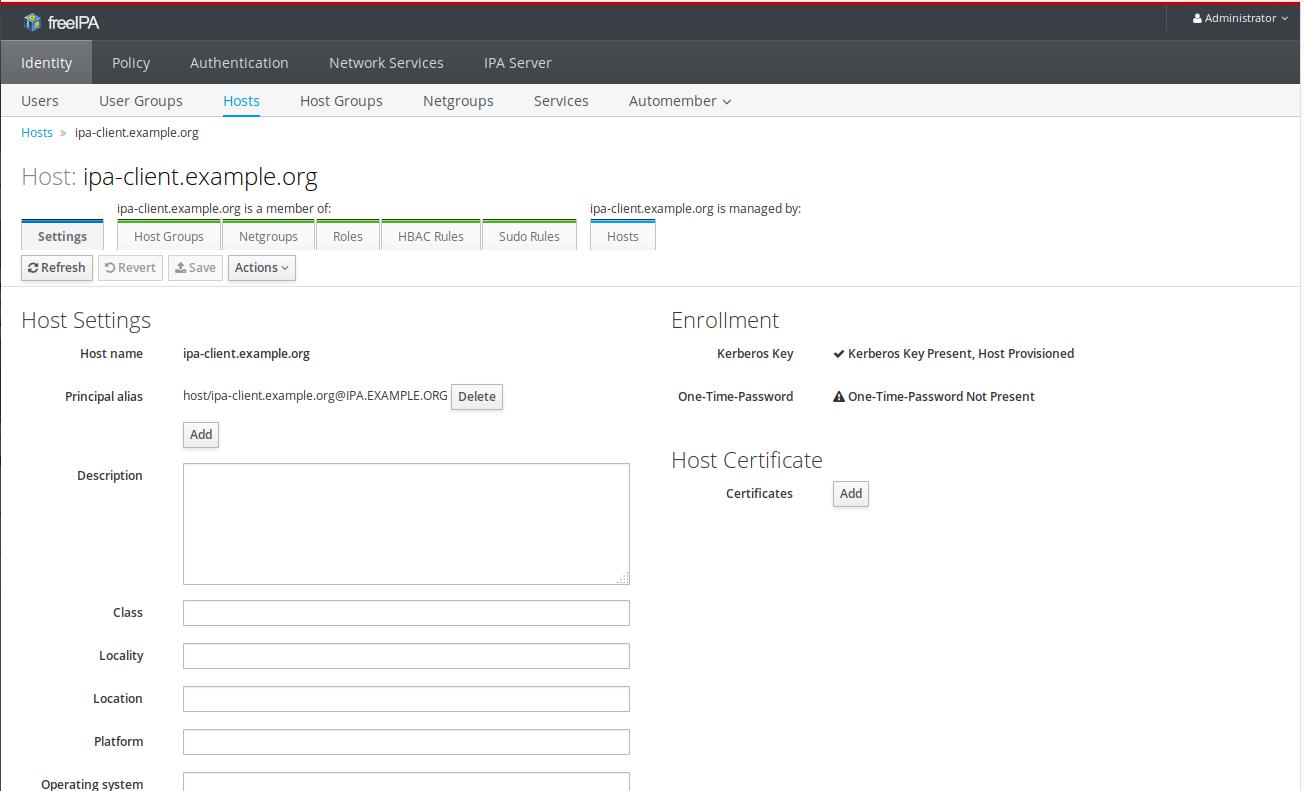Open the Netgroups membership tab
1304x791 pixels.
click(x=268, y=236)
